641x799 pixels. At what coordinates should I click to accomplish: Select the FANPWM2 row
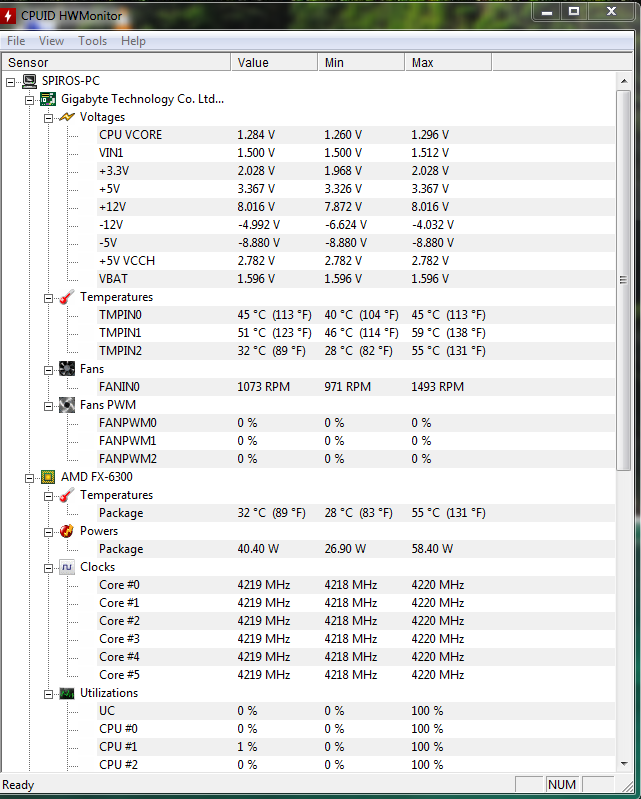356,459
